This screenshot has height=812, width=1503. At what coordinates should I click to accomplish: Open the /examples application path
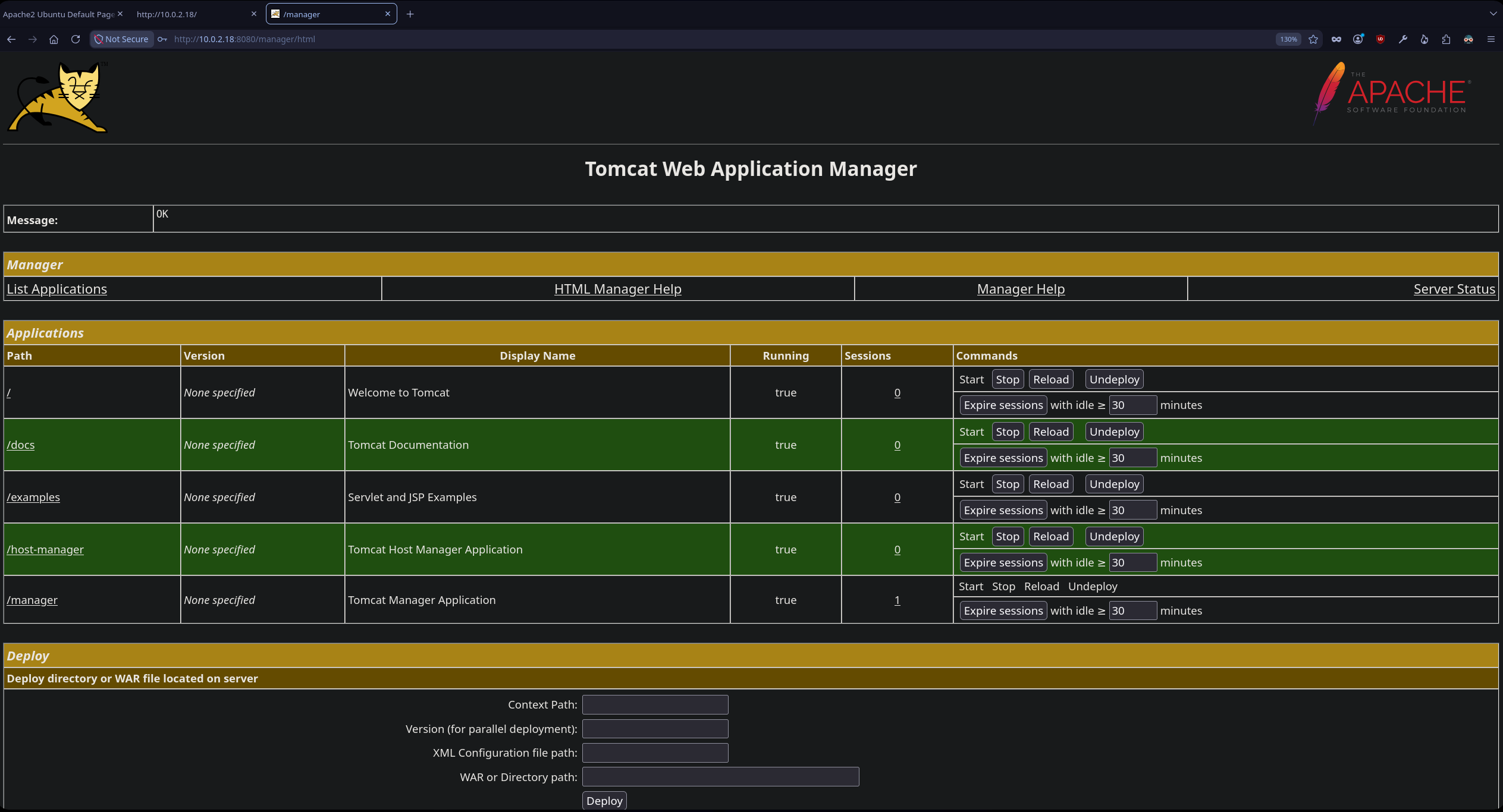(x=33, y=497)
